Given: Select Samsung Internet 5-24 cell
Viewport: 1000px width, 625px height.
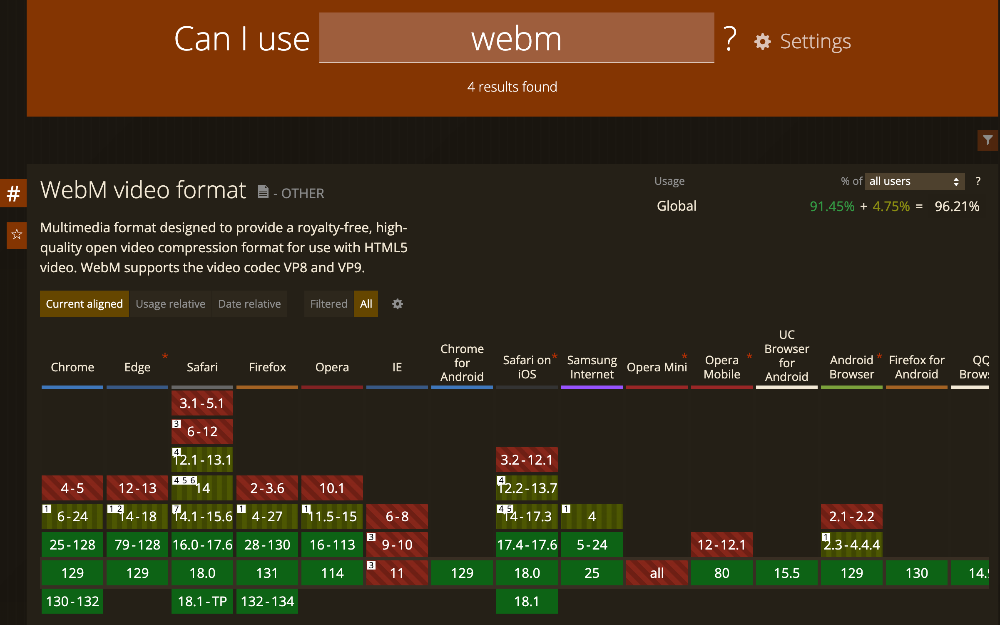Looking at the screenshot, I should [x=592, y=545].
